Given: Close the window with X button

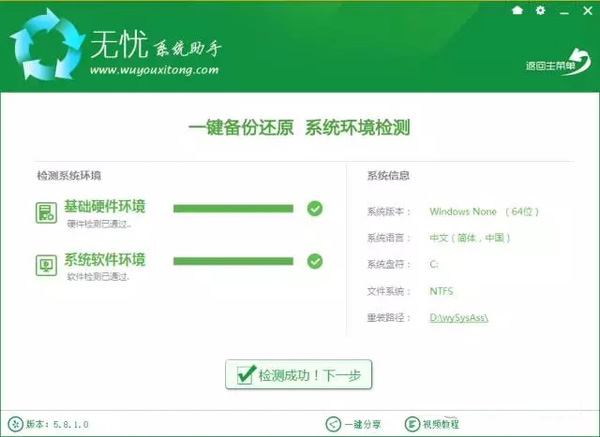Looking at the screenshot, I should [x=588, y=11].
